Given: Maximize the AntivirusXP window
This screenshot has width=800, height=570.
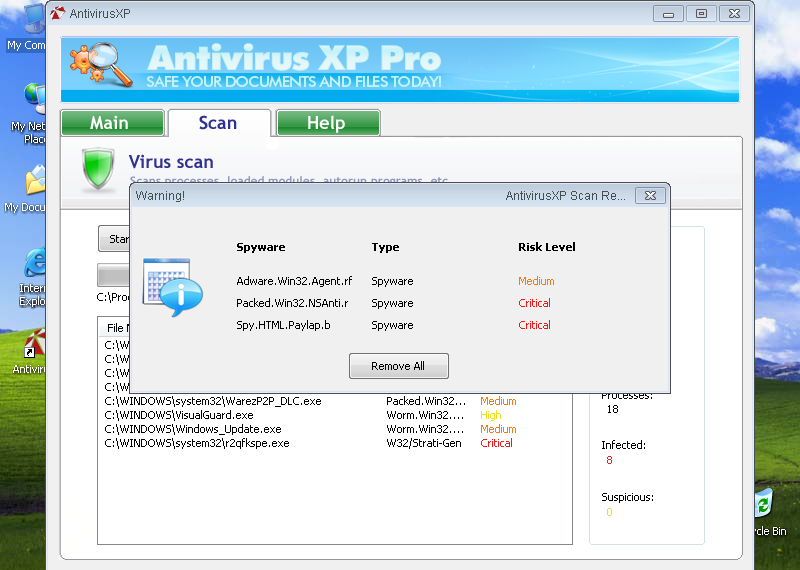Looking at the screenshot, I should (x=702, y=14).
